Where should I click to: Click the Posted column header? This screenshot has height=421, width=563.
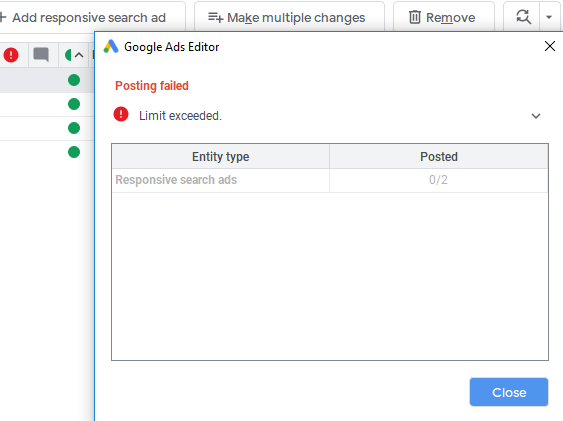439,156
